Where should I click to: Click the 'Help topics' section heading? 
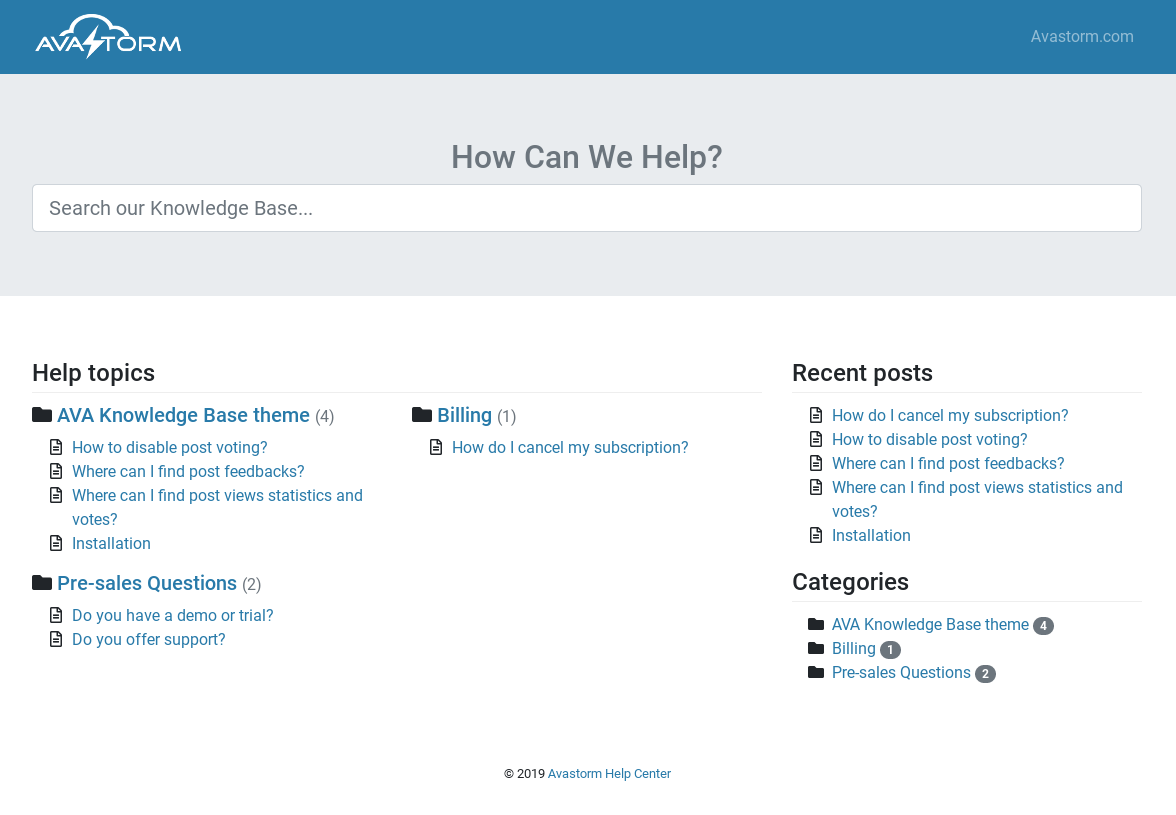(94, 373)
